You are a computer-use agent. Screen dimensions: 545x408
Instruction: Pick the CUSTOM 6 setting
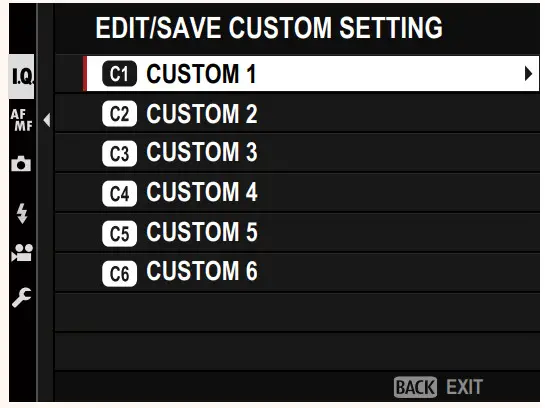coord(297,272)
